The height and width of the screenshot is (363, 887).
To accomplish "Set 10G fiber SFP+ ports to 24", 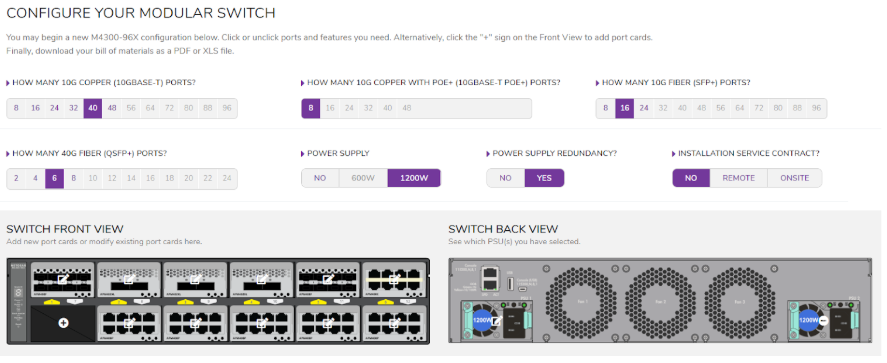I will pos(644,109).
